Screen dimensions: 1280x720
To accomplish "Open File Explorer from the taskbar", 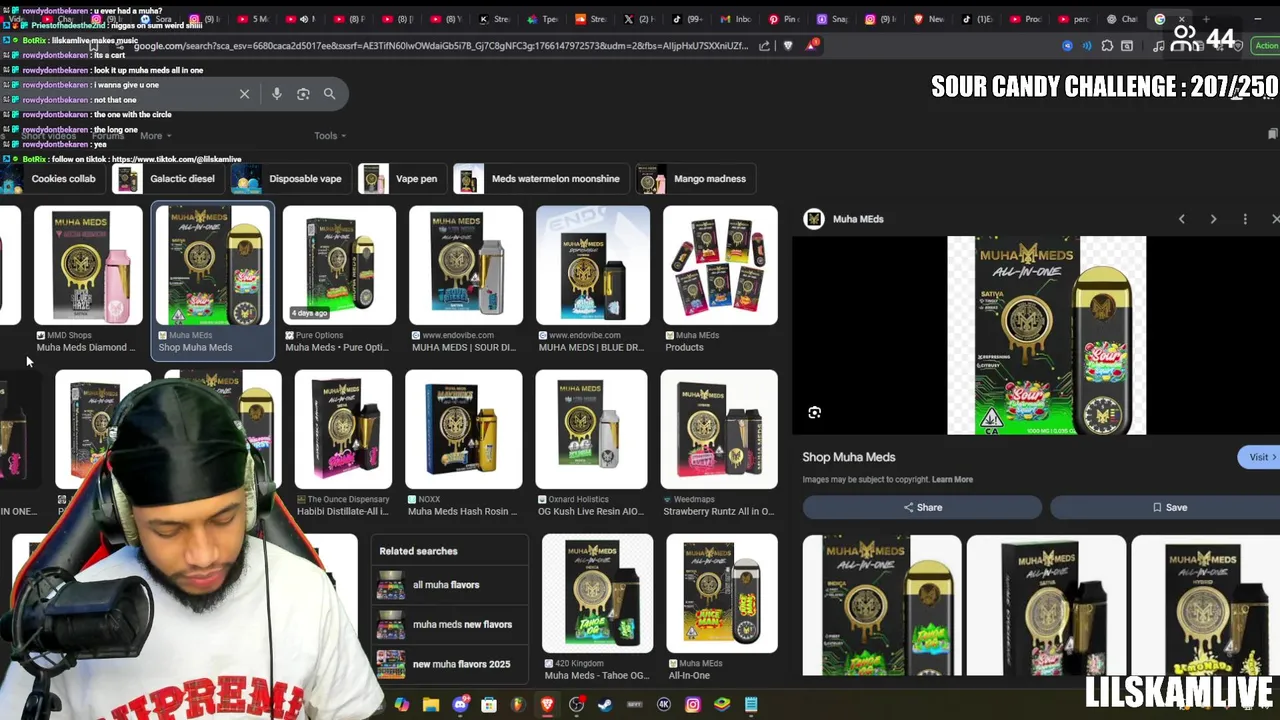I will [x=431, y=705].
